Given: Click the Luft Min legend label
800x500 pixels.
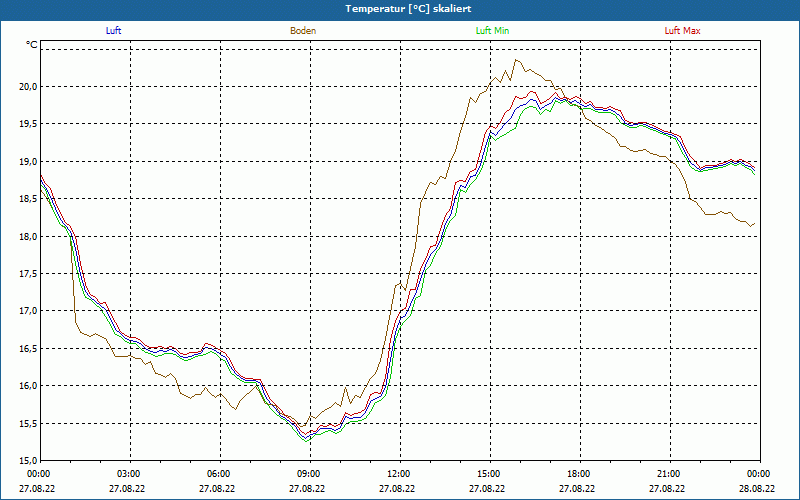Looking at the screenshot, I should (492, 31).
